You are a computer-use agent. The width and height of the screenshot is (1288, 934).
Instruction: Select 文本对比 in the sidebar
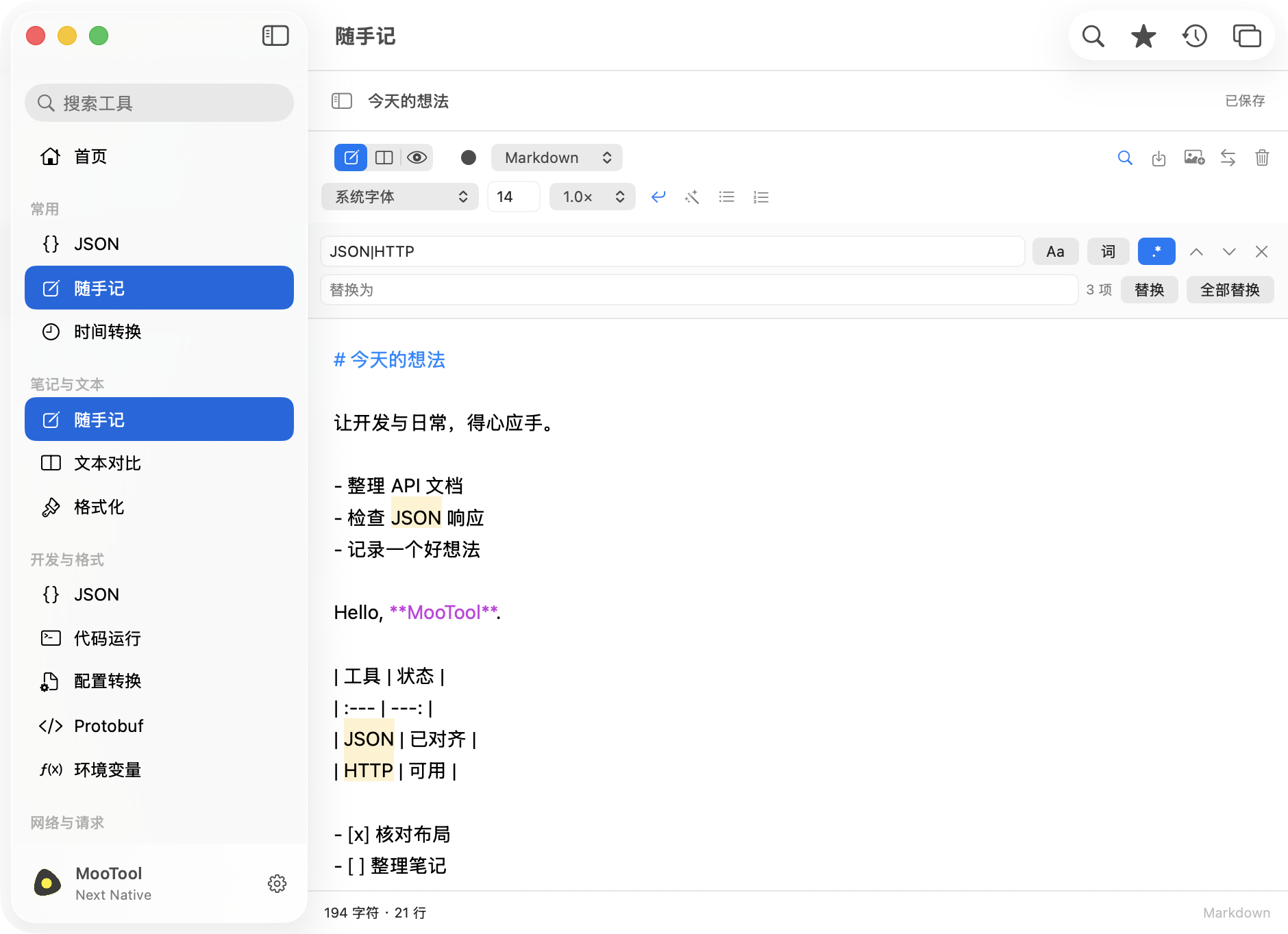click(159, 464)
